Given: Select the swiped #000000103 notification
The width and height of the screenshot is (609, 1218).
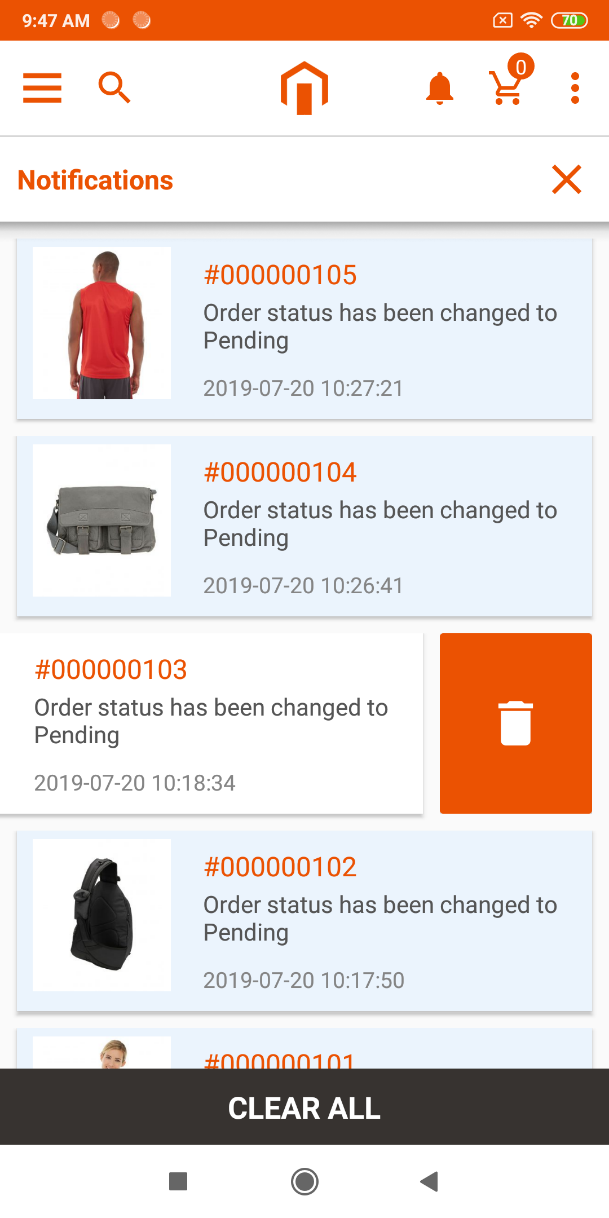Looking at the screenshot, I should coord(210,722).
